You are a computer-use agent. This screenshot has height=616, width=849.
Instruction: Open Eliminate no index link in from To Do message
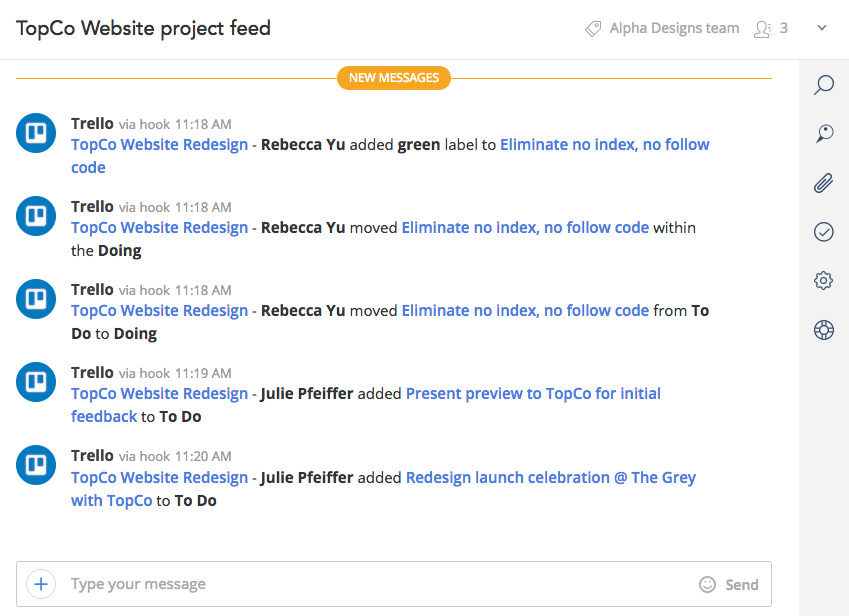525,311
